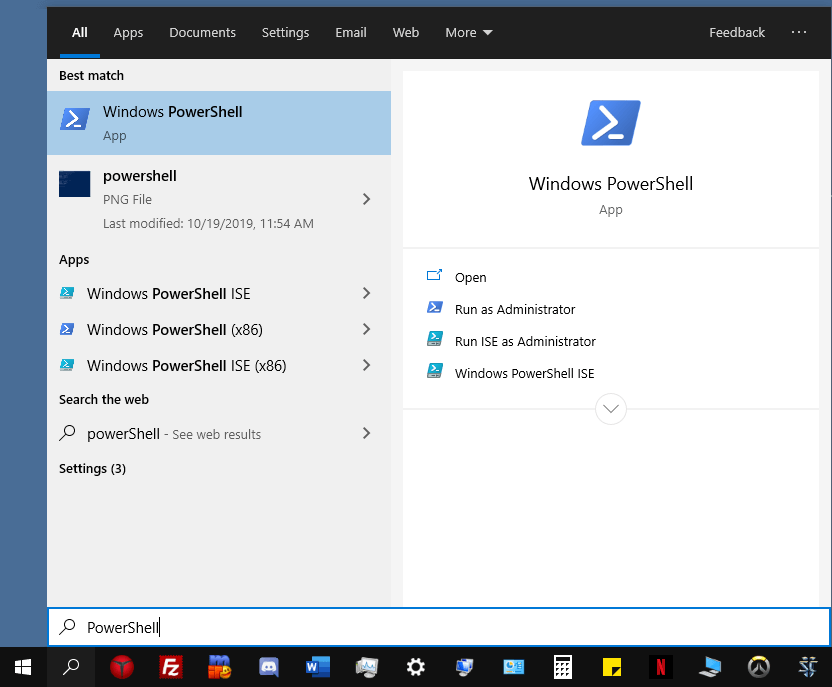This screenshot has height=687, width=832.
Task: Launch FileZilla from the taskbar
Action: point(171,667)
